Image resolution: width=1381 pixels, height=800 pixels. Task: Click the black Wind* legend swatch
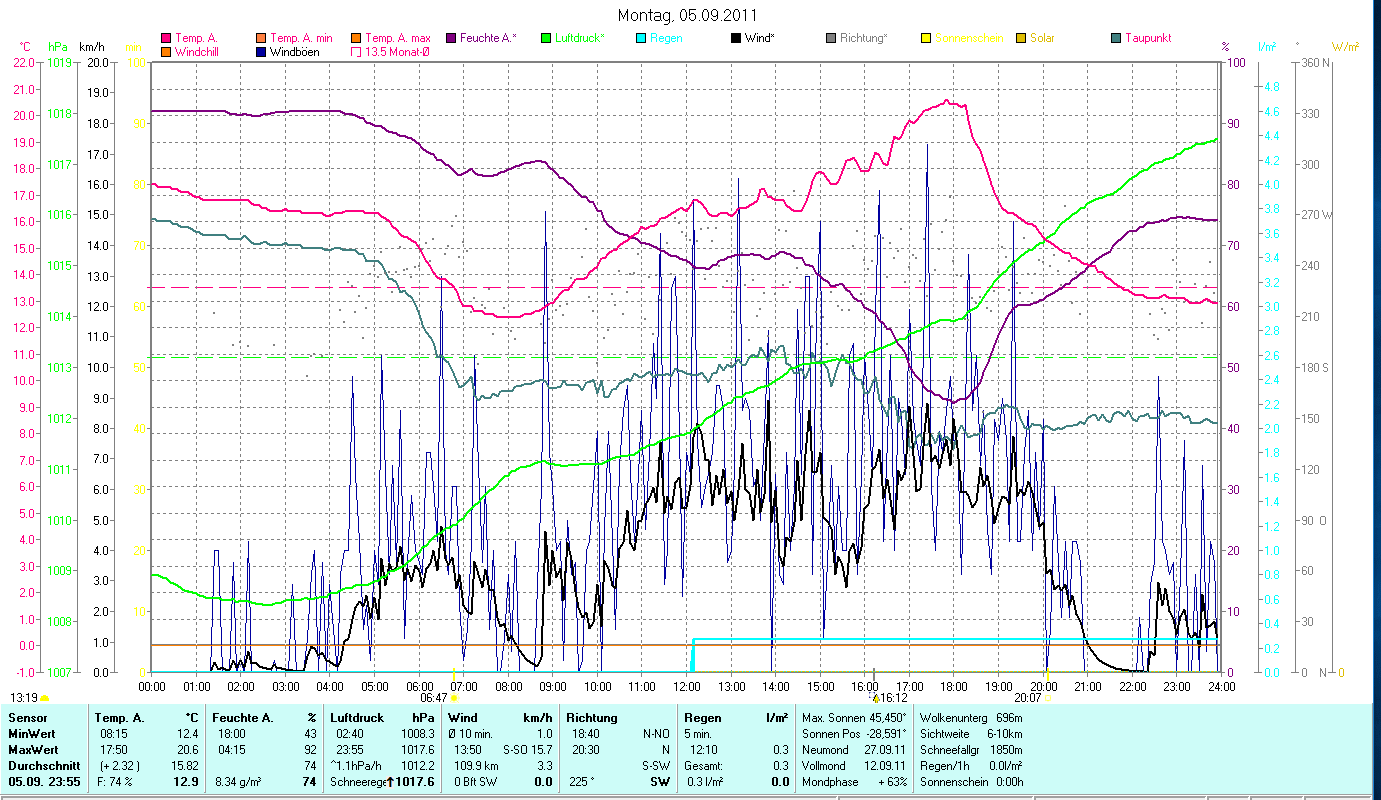click(x=736, y=38)
